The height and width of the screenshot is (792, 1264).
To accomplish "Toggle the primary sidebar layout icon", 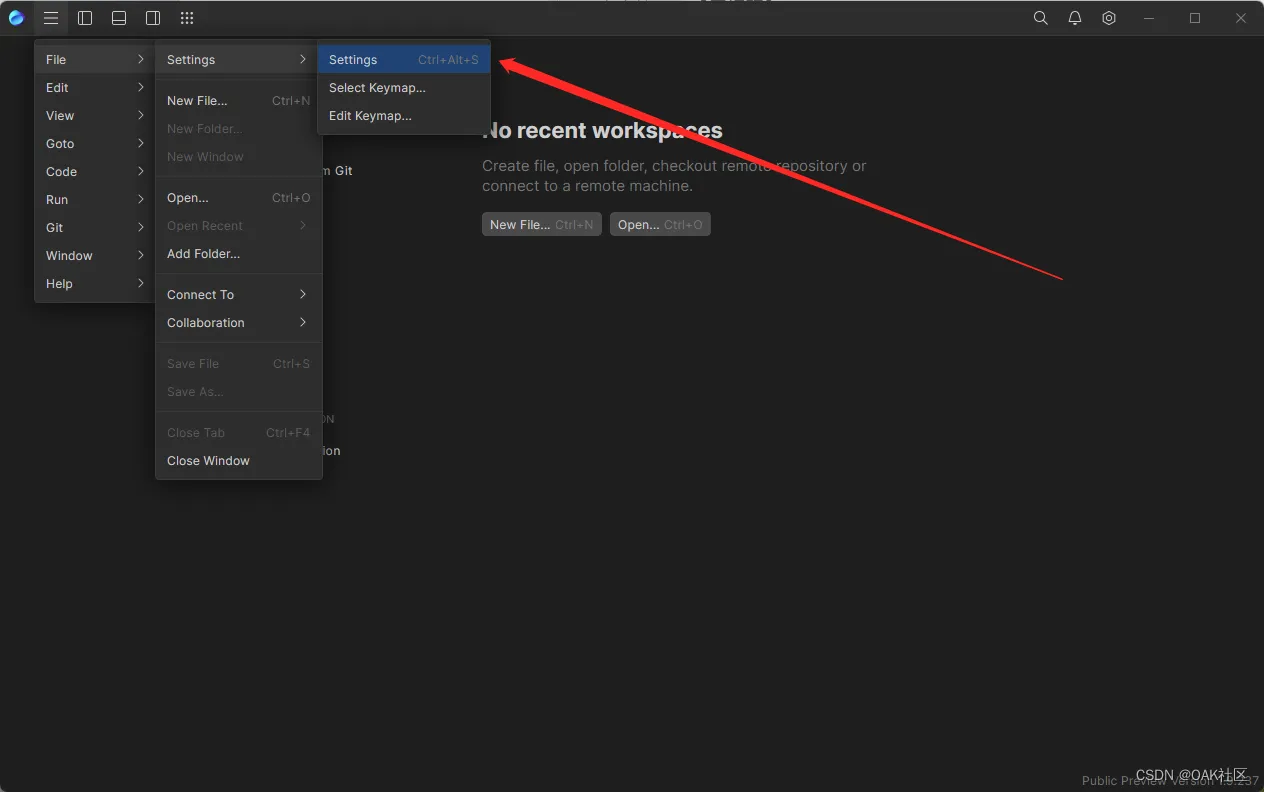I will pos(85,17).
